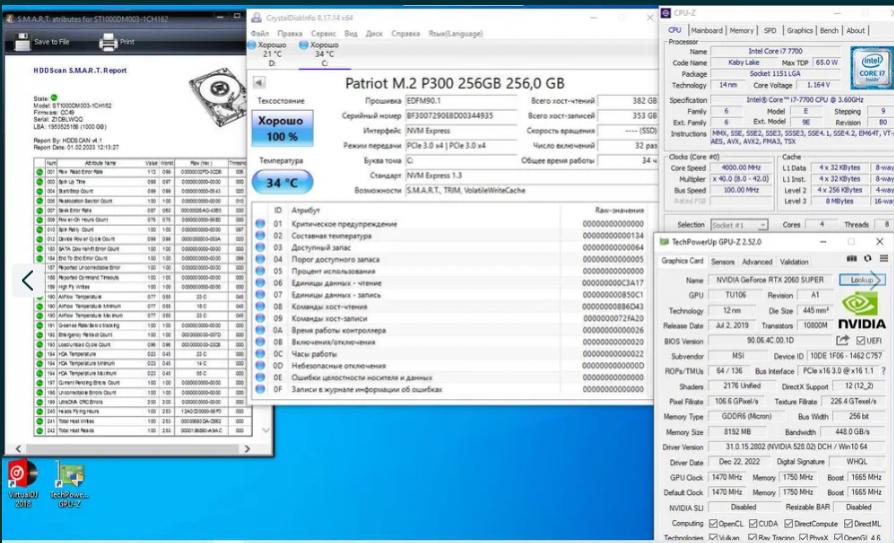Image resolution: width=894 pixels, height=543 pixels.
Task: Click the HDDScan S.M.A.R.T. Report heading
Action: tap(80, 71)
